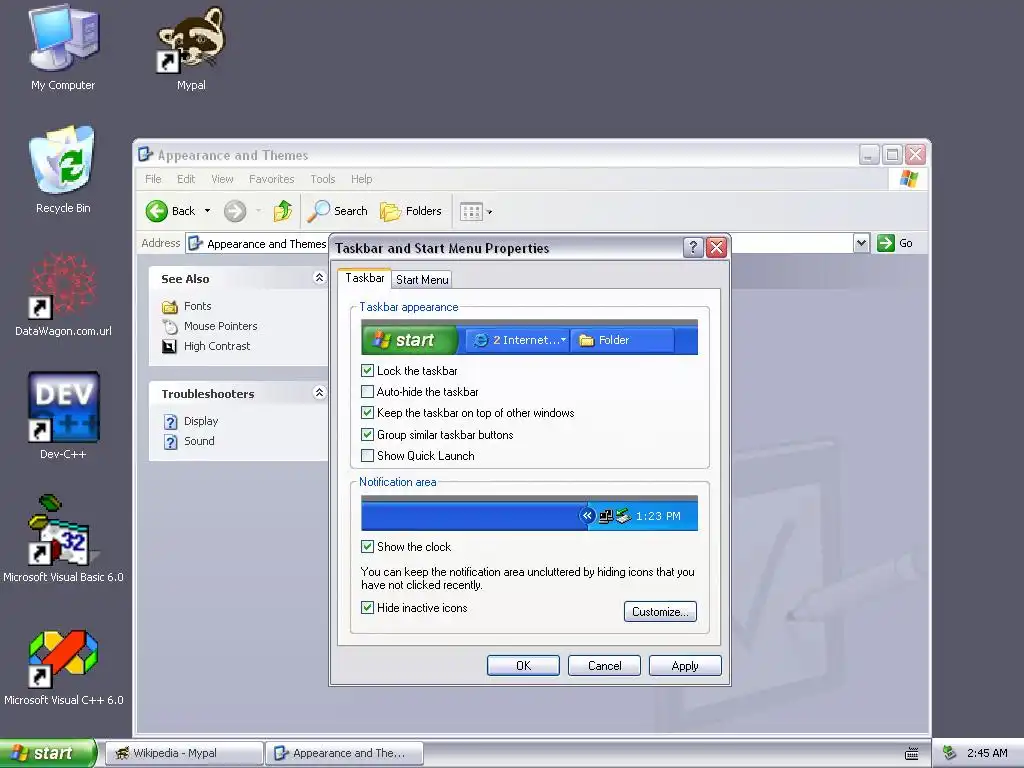Open the Address bar dropdown arrow
The image size is (1024, 768).
tap(861, 243)
